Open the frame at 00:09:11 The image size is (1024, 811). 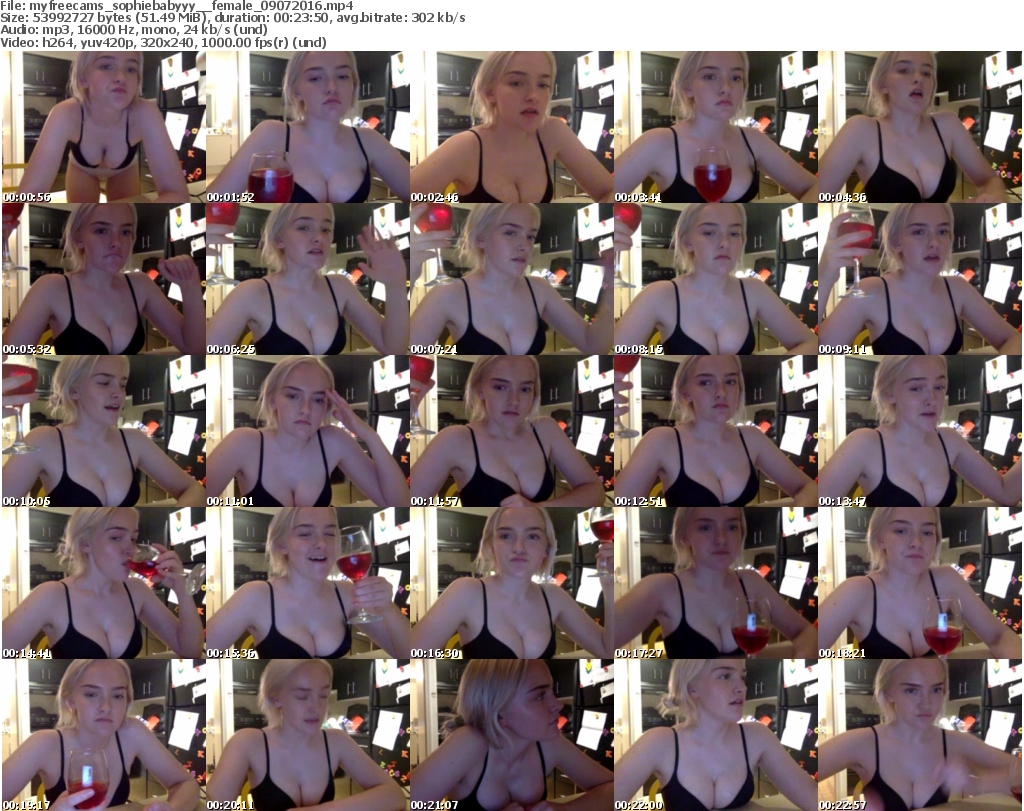[920, 279]
